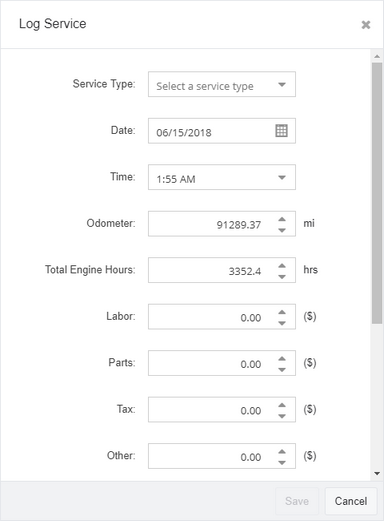This screenshot has height=521, width=384.
Task: Cancel the Log Service dialog
Action: coord(351,501)
